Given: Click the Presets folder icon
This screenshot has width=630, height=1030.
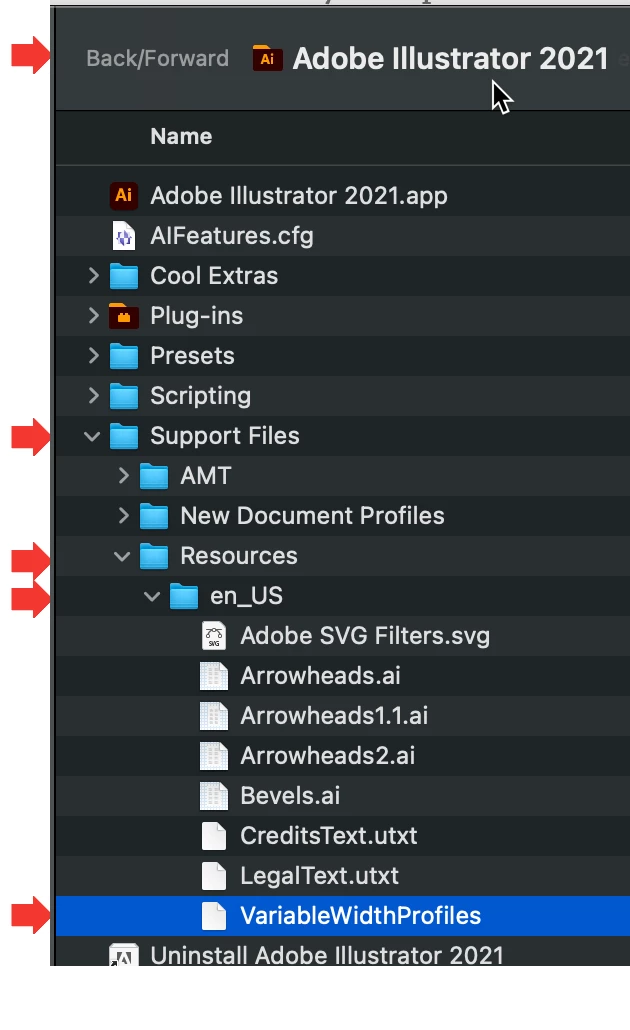Looking at the screenshot, I should [124, 356].
